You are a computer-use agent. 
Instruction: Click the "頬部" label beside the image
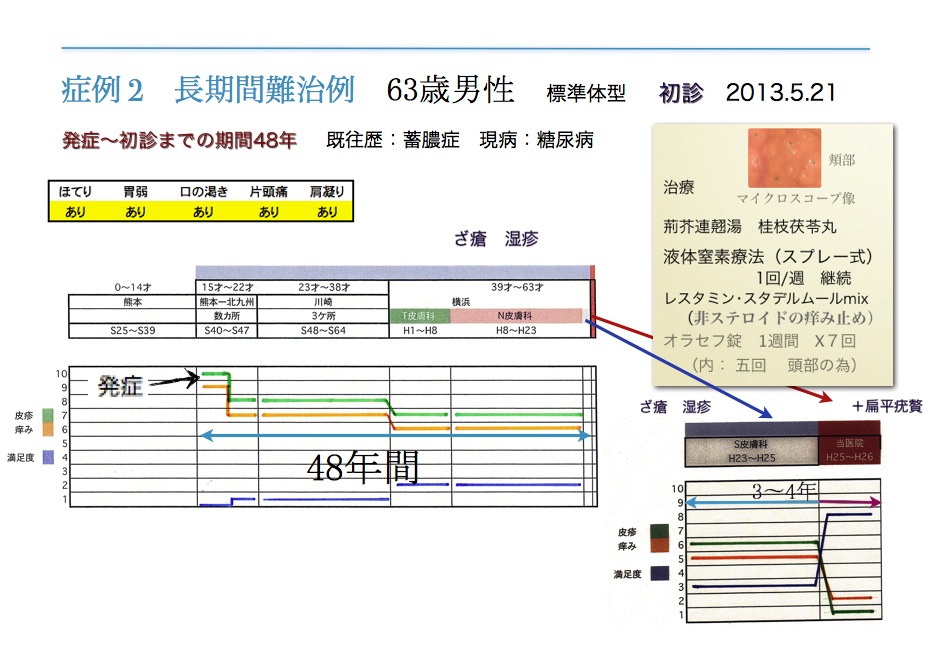pos(842,160)
